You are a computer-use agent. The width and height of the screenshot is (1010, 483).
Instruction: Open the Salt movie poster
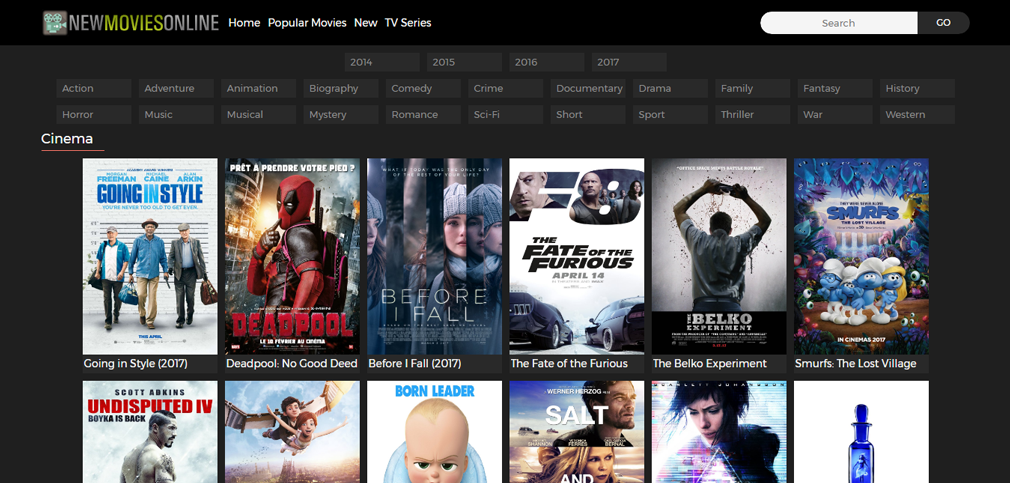[x=576, y=431]
